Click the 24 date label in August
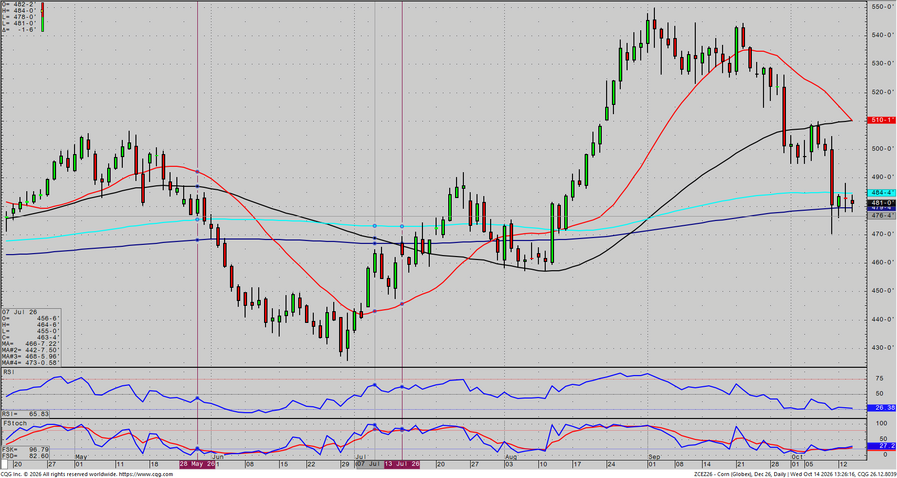This screenshot has width=897, height=478. [613, 462]
